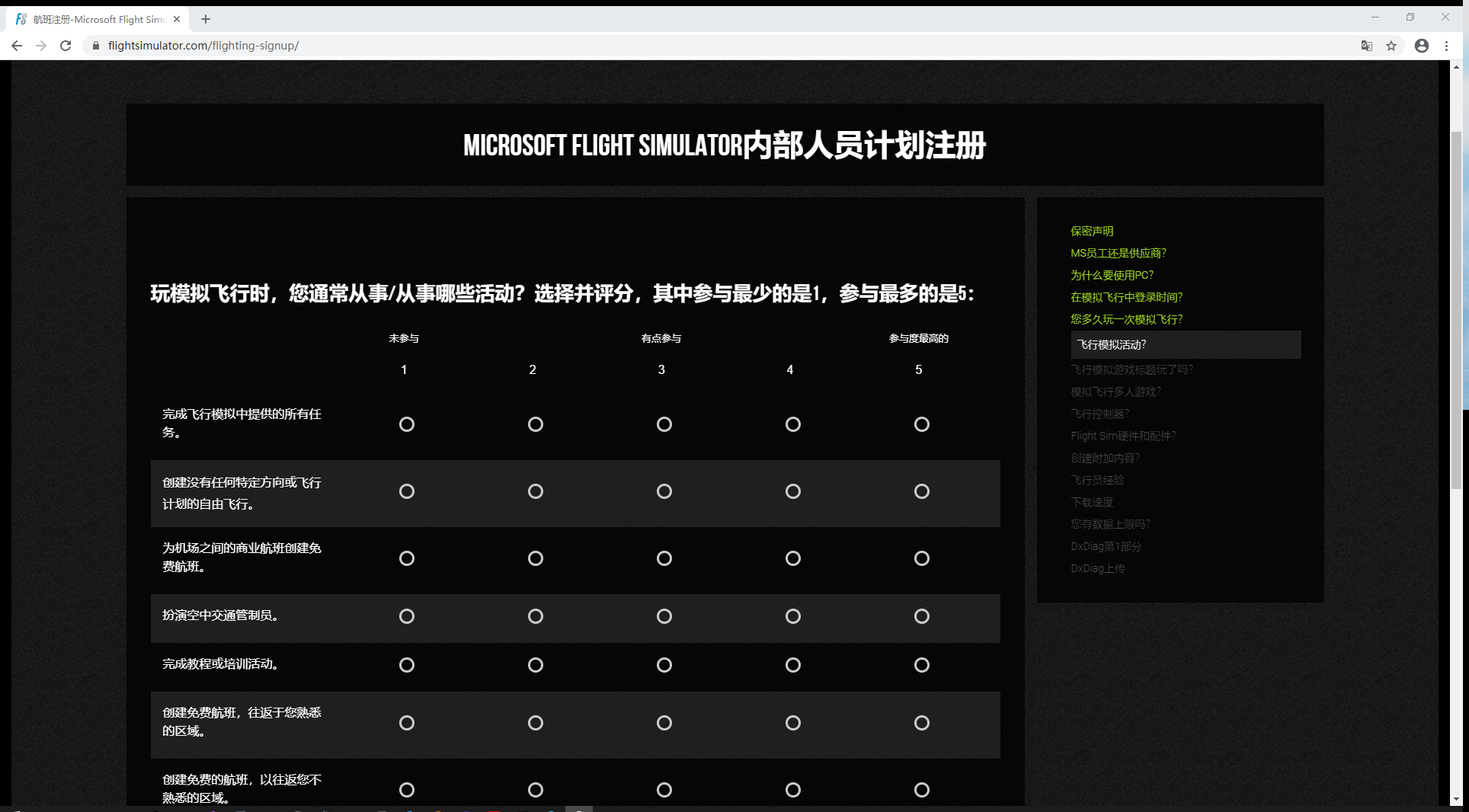Rate 完成飞行模拟中提供的所有任务 as 1
The image size is (1469, 812).
pos(407,424)
